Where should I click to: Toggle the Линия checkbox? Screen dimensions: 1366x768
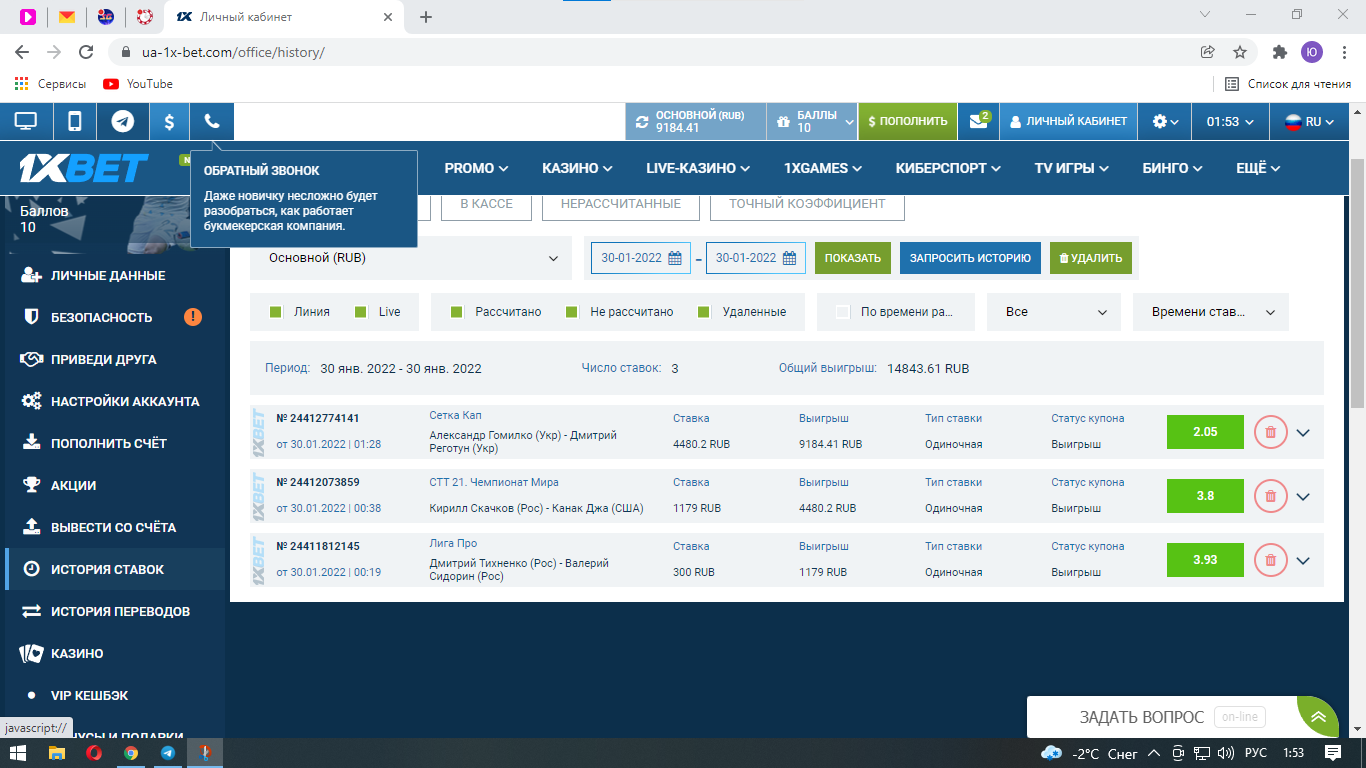[276, 312]
